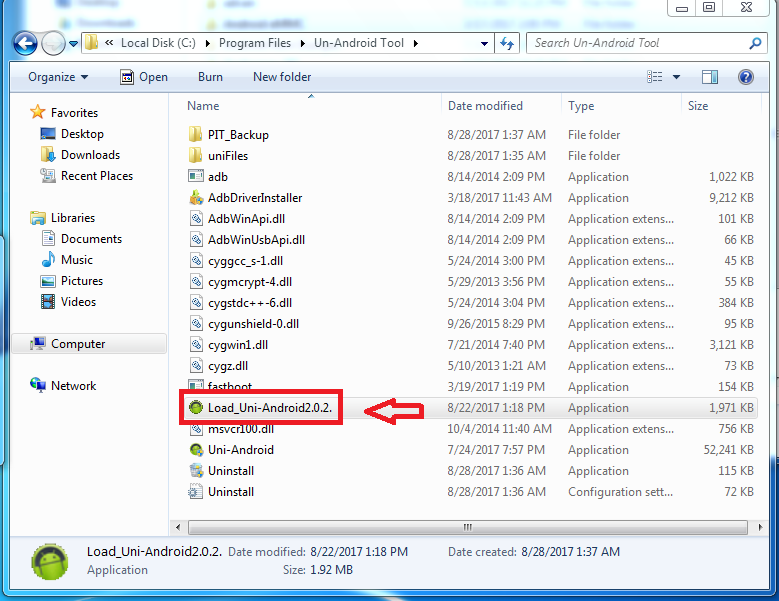Click Local Disk (C:) in address bar
The height and width of the screenshot is (601, 779).
(x=158, y=43)
